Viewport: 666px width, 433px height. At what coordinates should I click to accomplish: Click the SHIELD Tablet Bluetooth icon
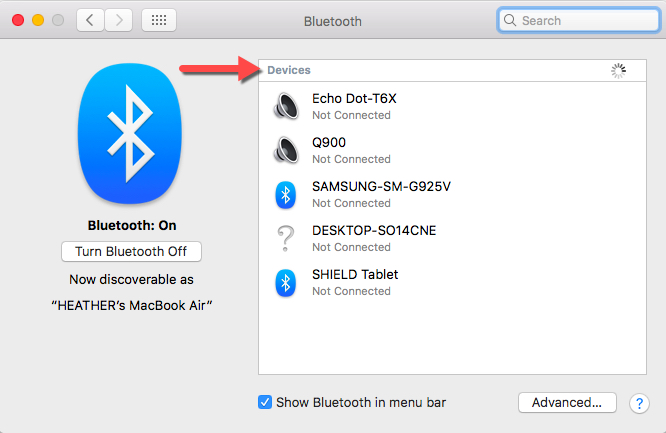285,283
